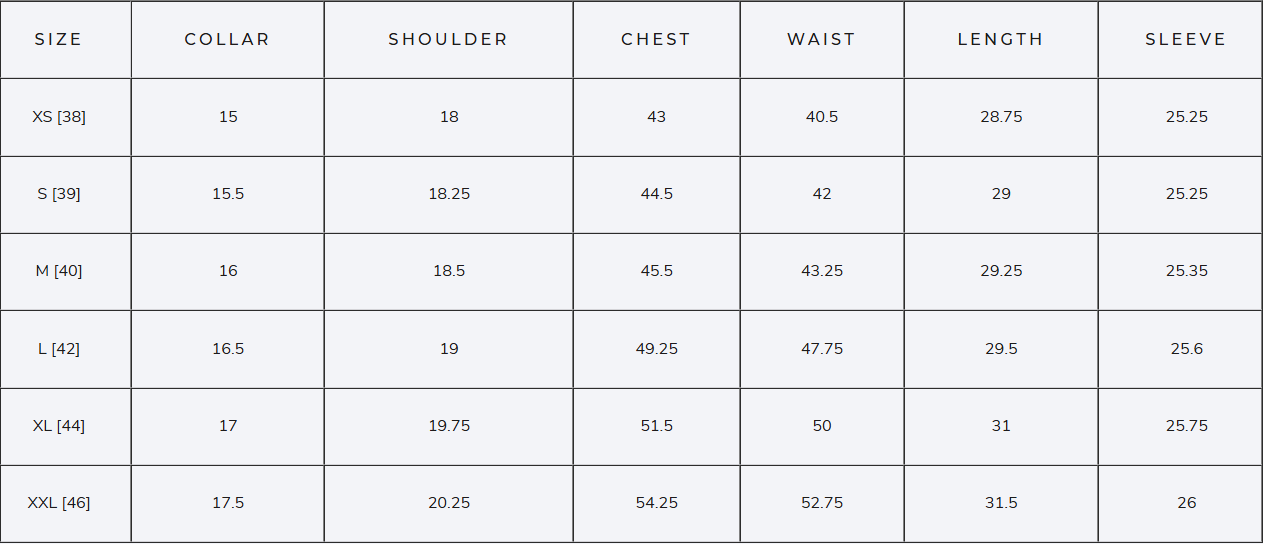Click the COLLAR column header
This screenshot has width=1263, height=544.
(x=228, y=40)
